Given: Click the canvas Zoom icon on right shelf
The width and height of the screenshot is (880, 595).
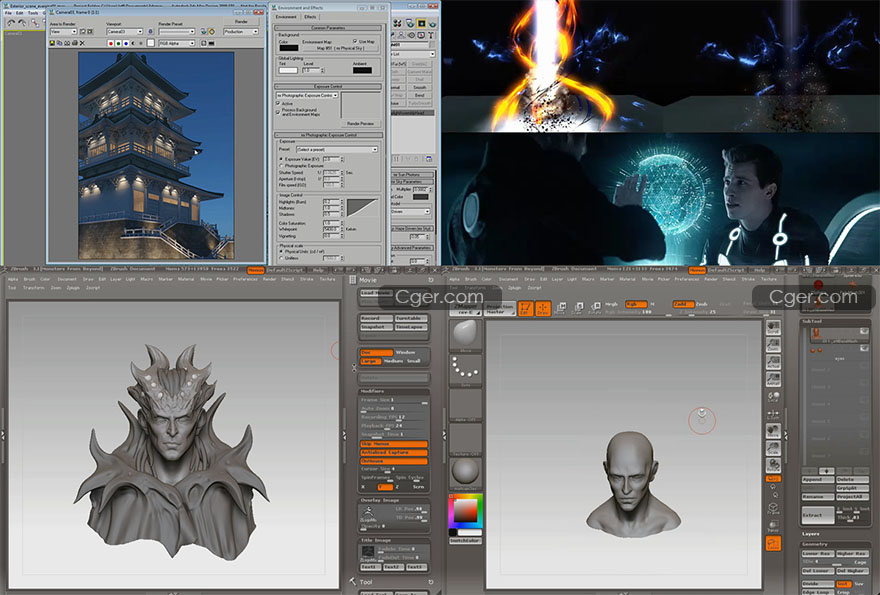Looking at the screenshot, I should [x=773, y=345].
